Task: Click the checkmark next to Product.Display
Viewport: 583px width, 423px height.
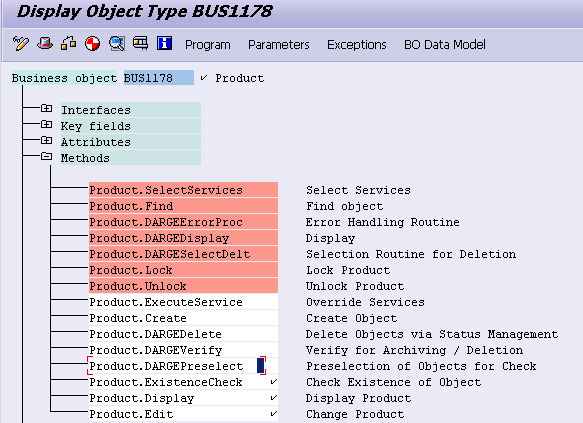Action: pyautogui.click(x=274, y=397)
